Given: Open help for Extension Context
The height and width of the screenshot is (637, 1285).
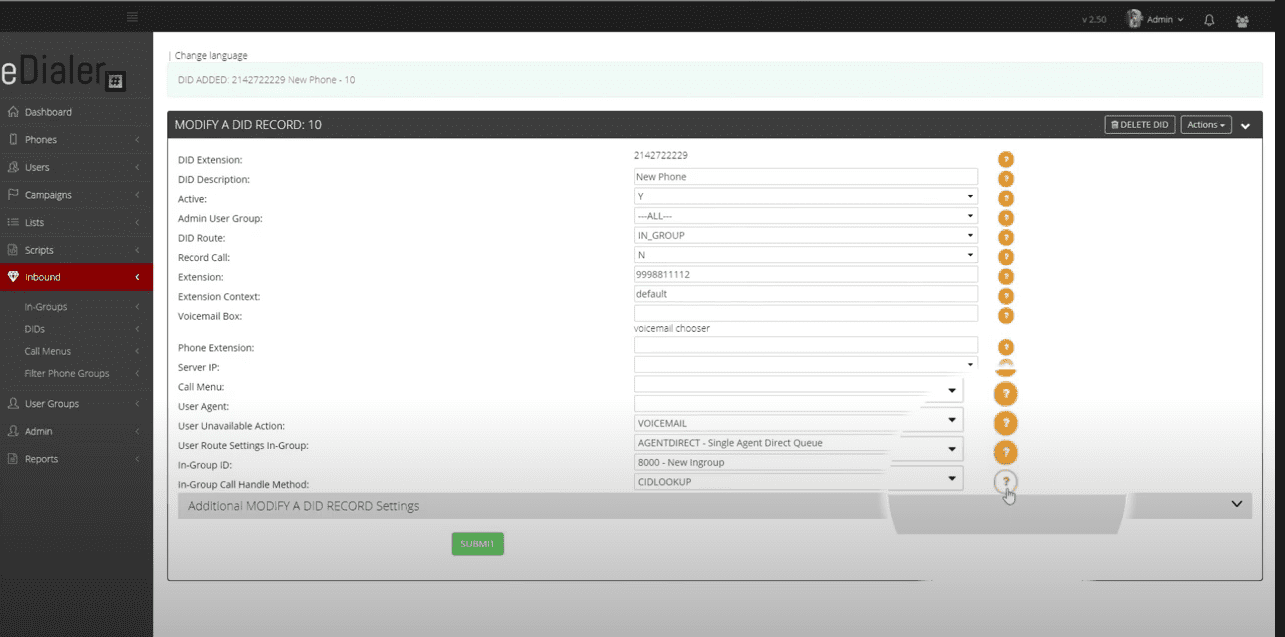Looking at the screenshot, I should [1006, 296].
